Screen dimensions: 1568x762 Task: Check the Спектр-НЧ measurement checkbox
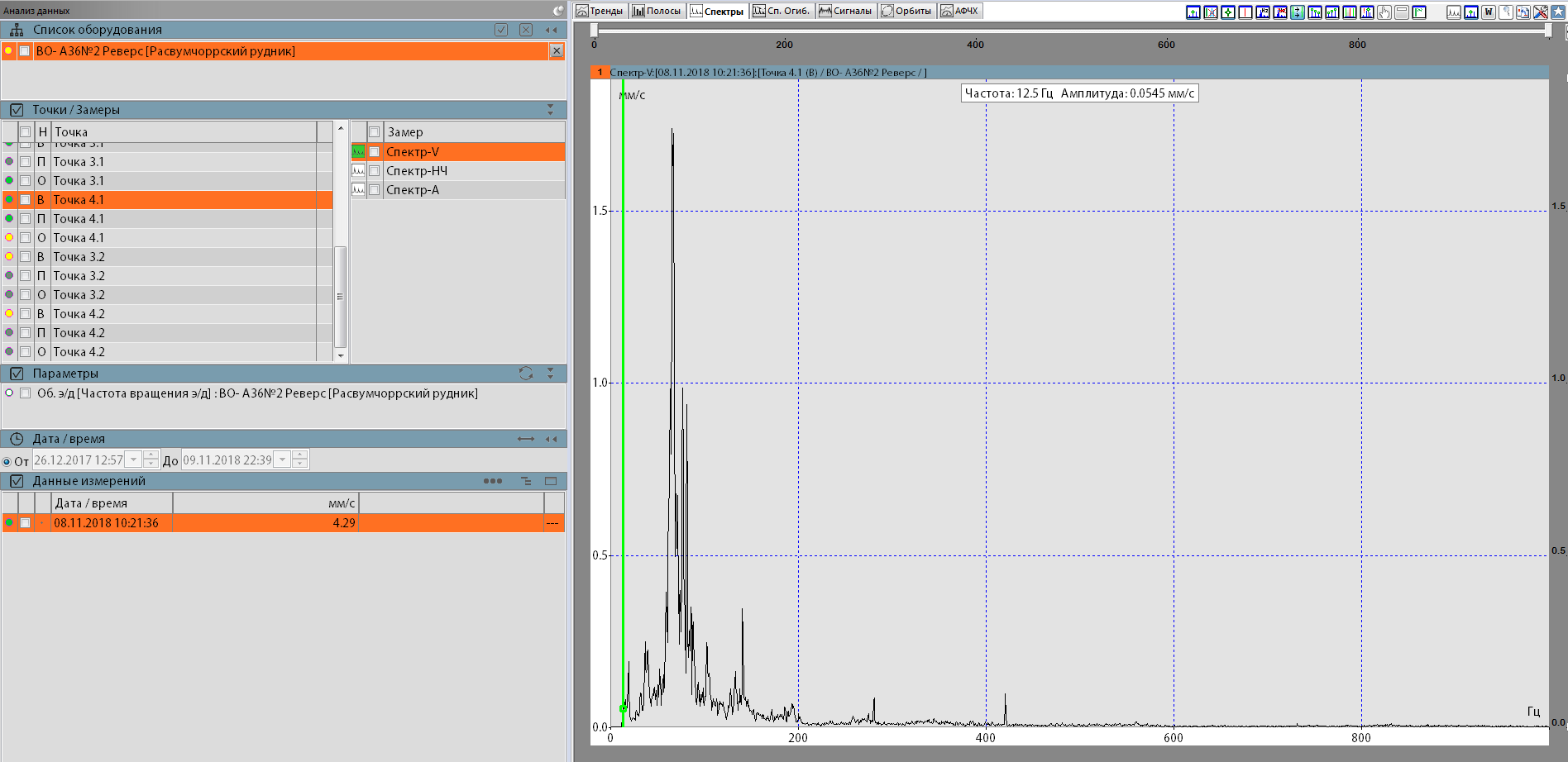[x=375, y=171]
